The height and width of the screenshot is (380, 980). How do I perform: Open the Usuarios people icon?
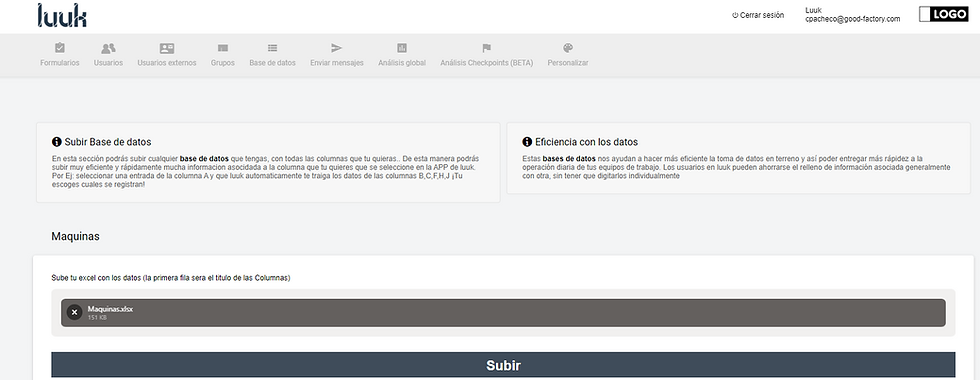tap(108, 48)
